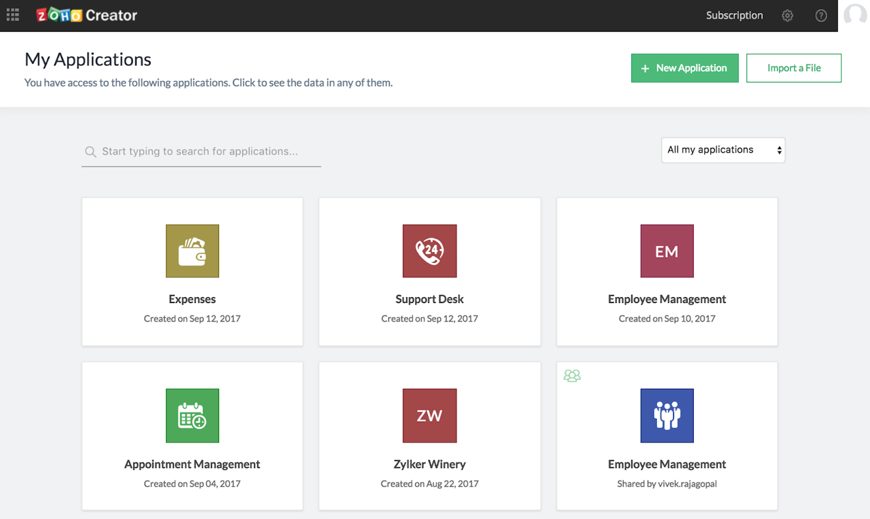Click the ZW Zylker Winery icon
Image resolution: width=870 pixels, height=519 pixels.
(429, 416)
